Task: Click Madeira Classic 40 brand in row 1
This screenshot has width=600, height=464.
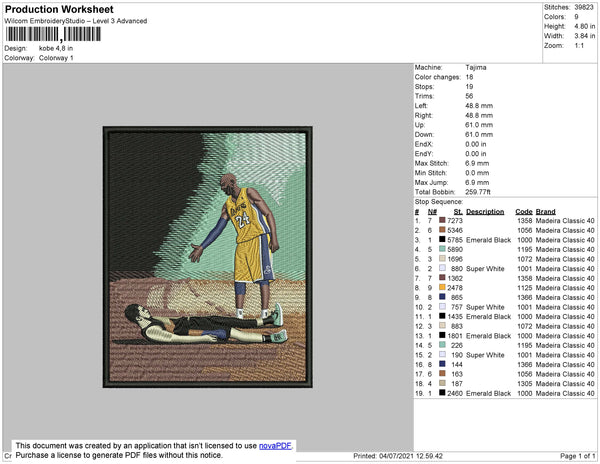Action: pyautogui.click(x=565, y=221)
